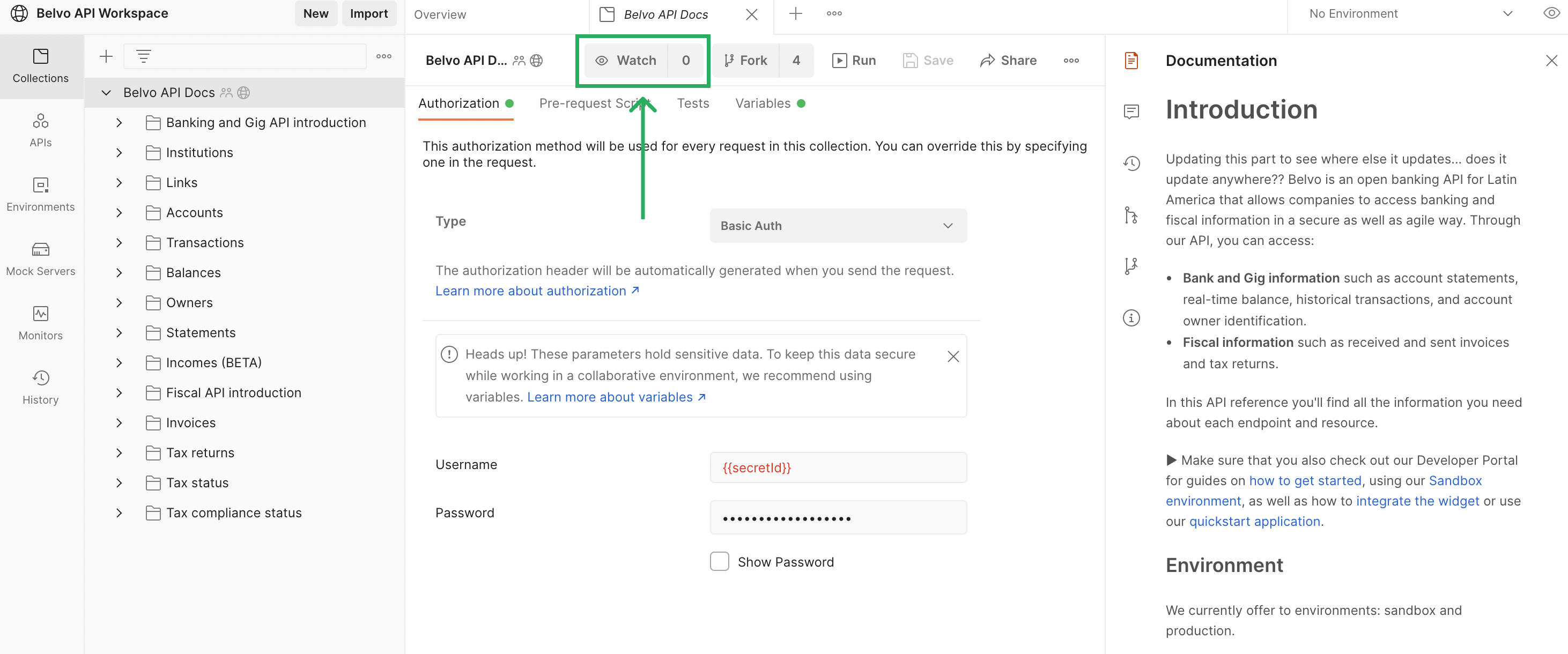Open the No Environment selector dropdown

[x=1410, y=13]
